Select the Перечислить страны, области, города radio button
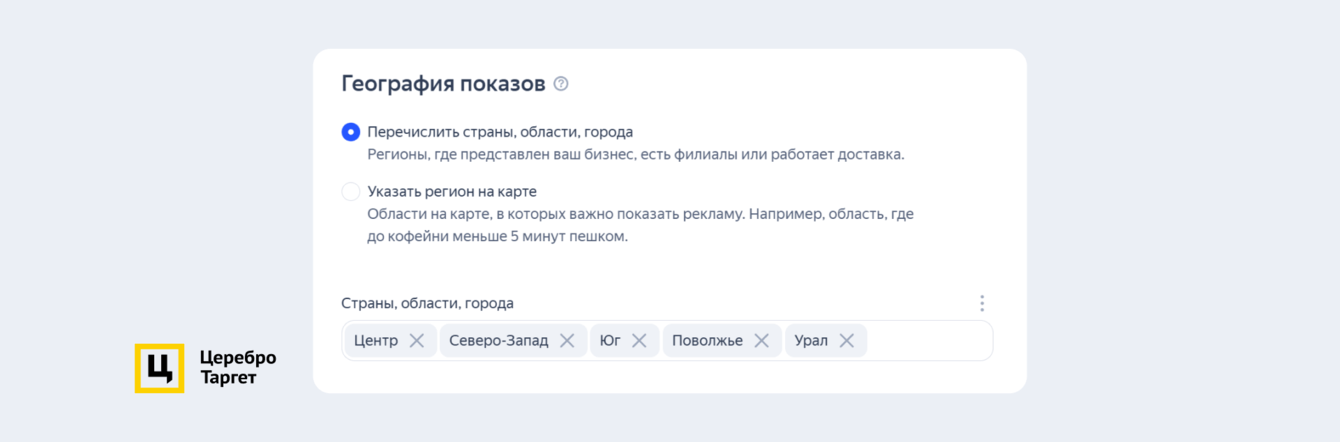This screenshot has width=1340, height=442. point(351,132)
